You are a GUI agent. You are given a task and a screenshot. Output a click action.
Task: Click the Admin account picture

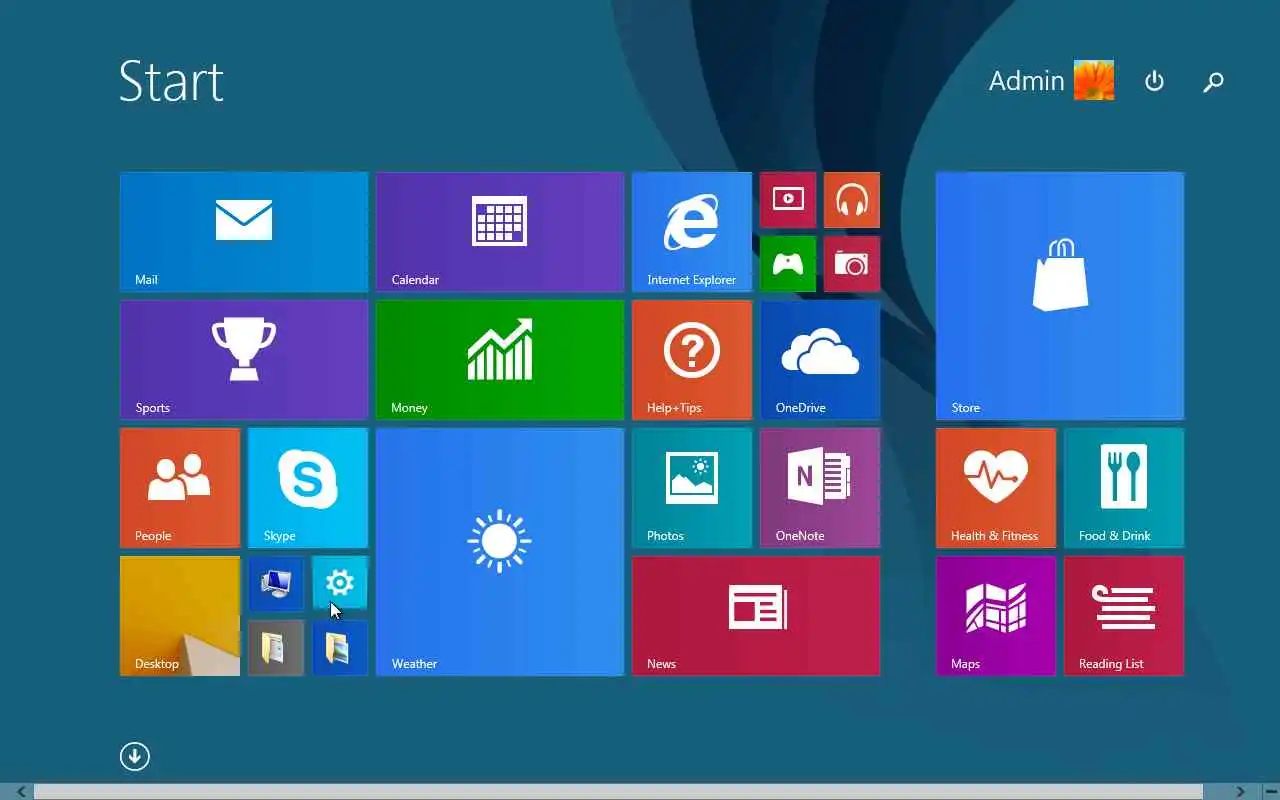[x=1094, y=81]
